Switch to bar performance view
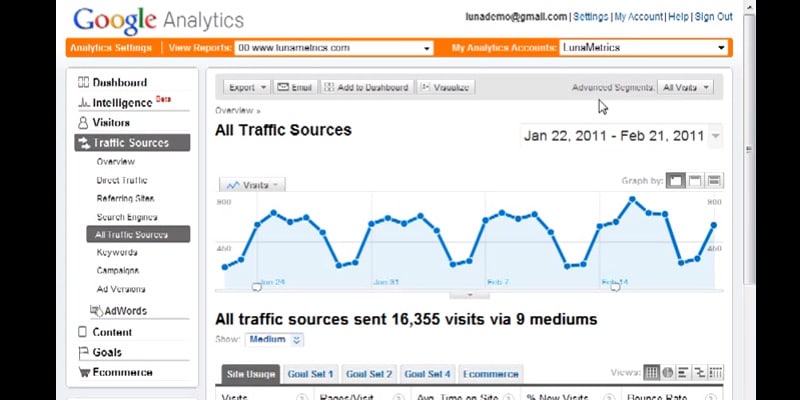800x400 pixels. pyautogui.click(x=683, y=372)
